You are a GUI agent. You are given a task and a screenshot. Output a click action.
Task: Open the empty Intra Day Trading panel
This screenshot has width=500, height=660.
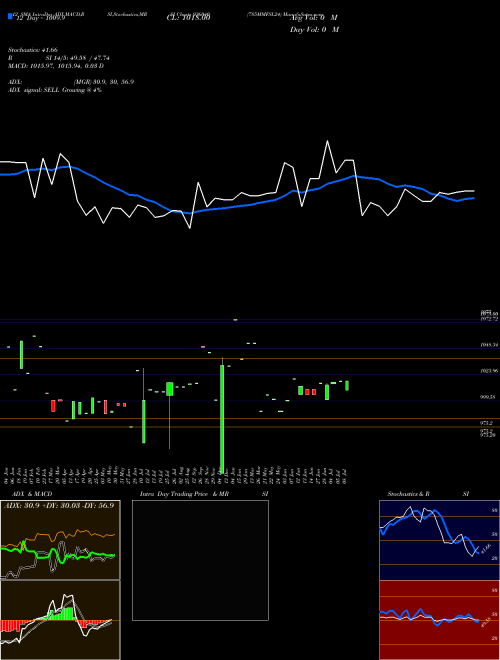[200, 560]
